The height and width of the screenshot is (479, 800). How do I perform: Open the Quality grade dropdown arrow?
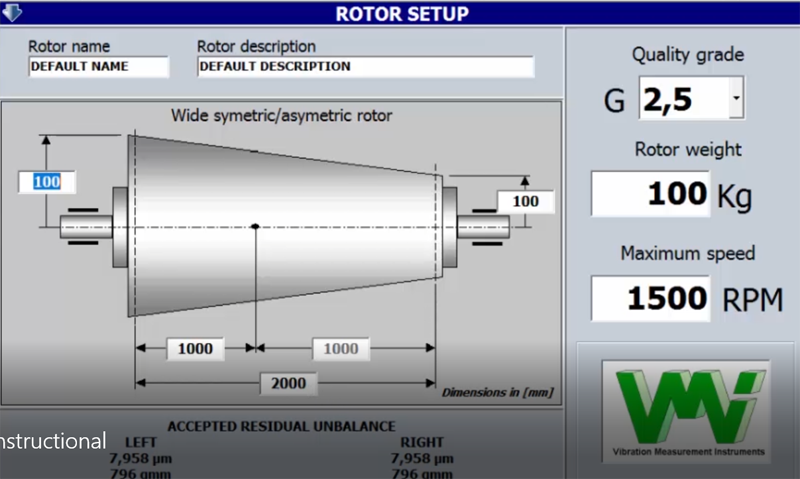736,100
